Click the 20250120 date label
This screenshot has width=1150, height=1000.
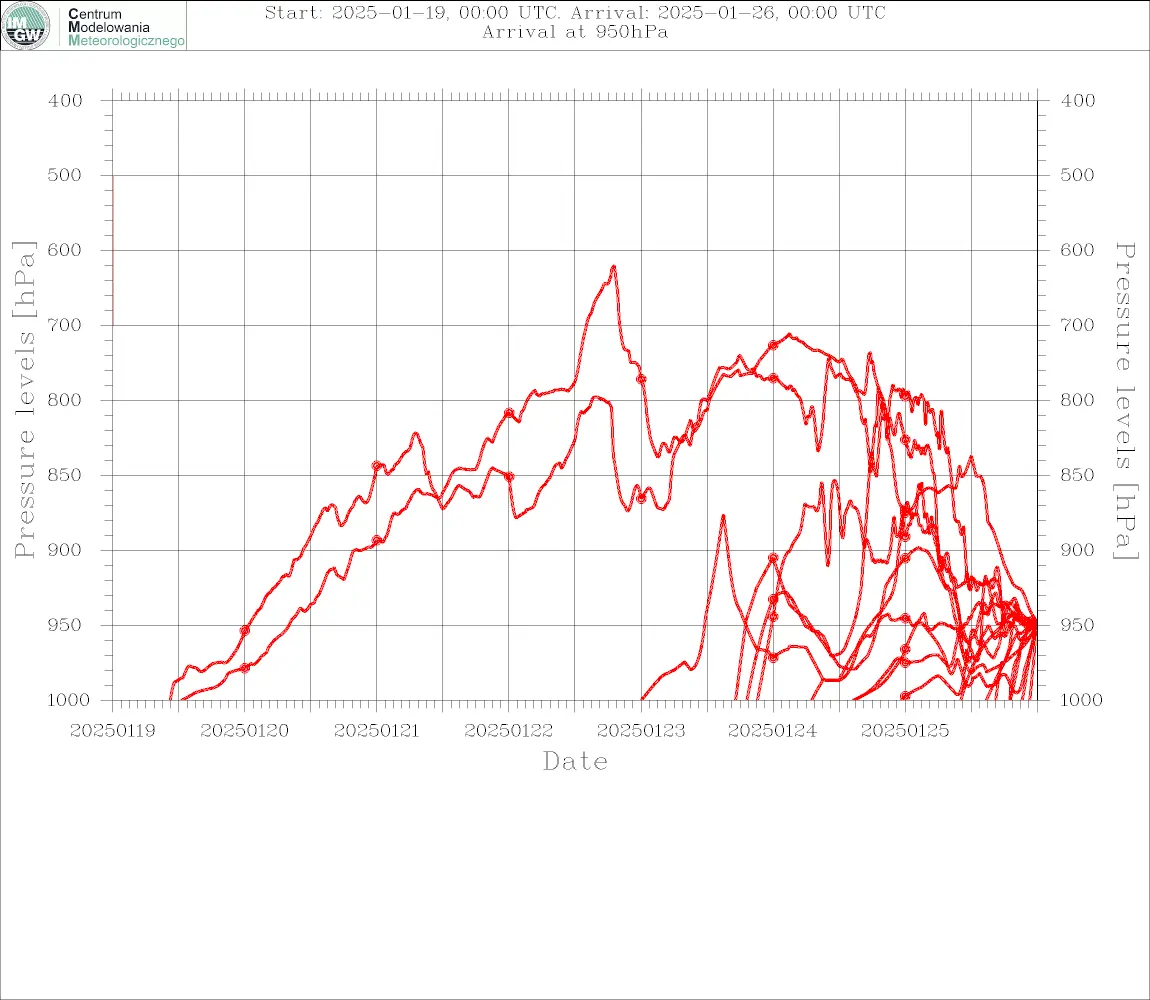click(x=245, y=731)
